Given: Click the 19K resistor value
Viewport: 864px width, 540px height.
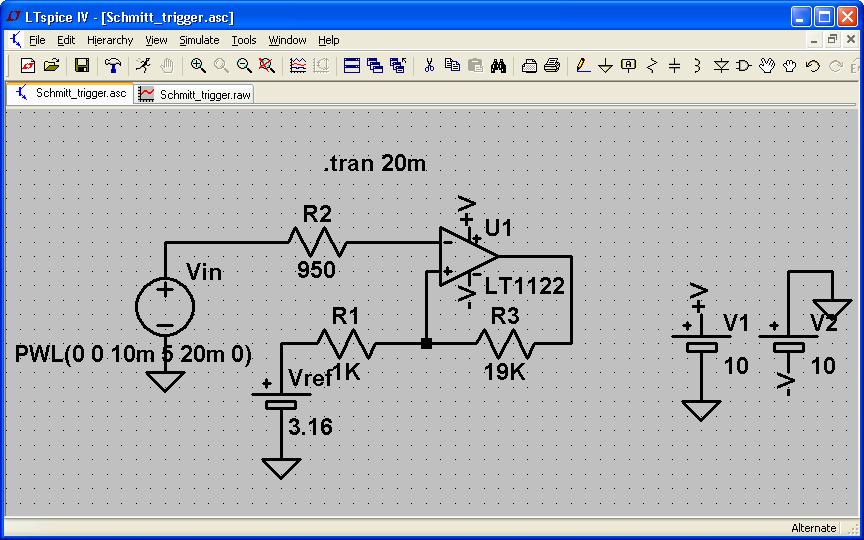Looking at the screenshot, I should (504, 373).
